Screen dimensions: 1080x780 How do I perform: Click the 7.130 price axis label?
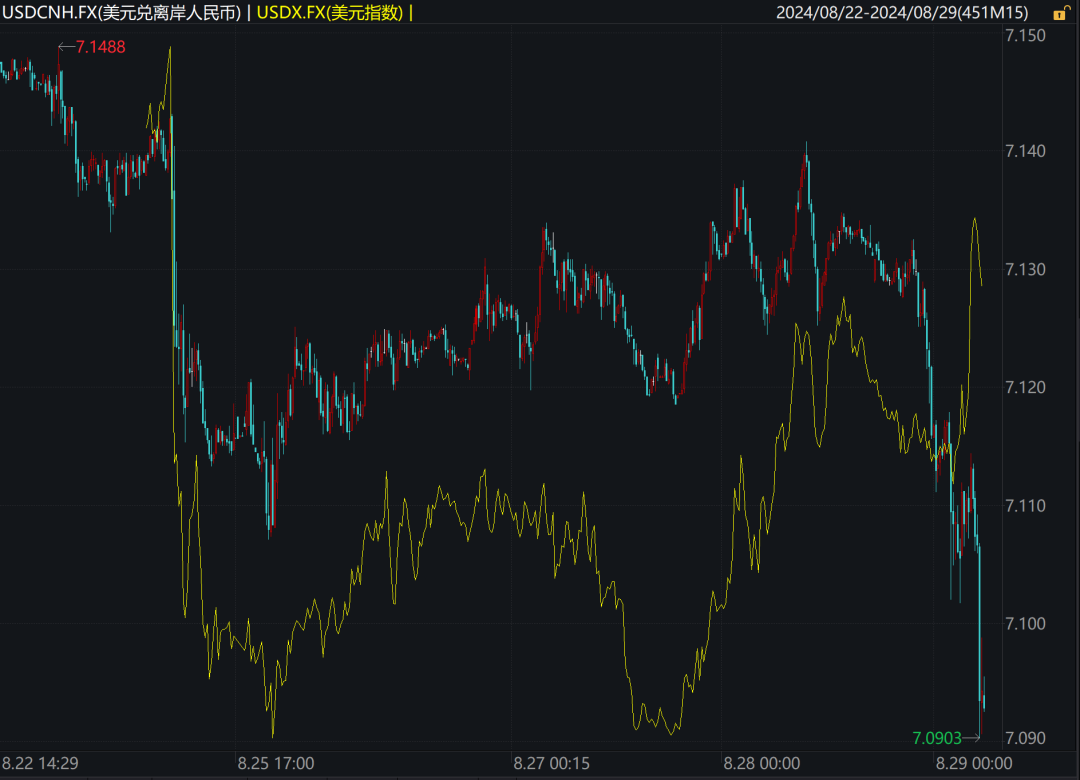(x=1024, y=270)
